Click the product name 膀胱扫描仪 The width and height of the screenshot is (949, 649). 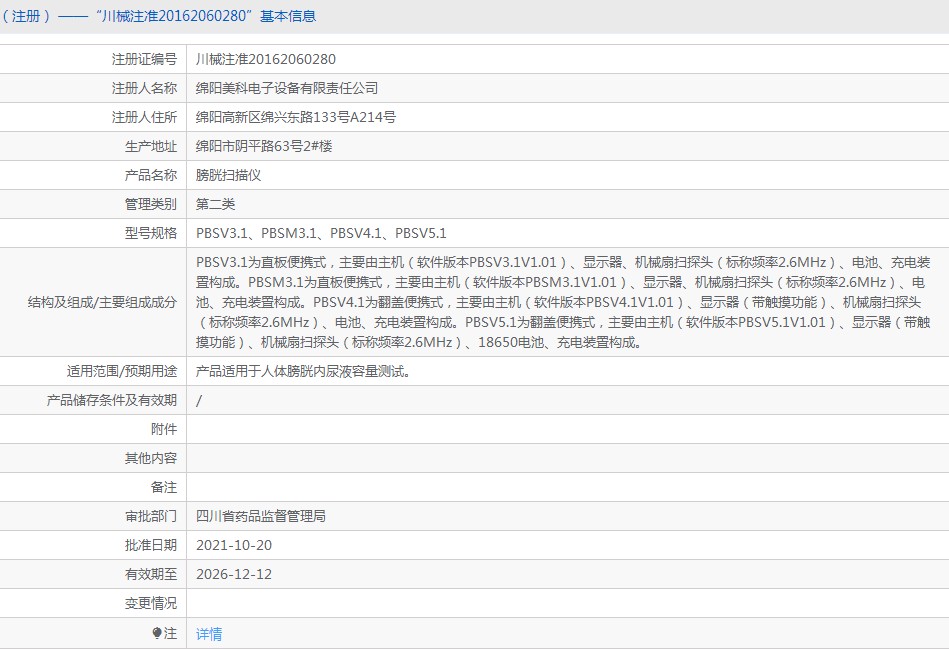(228, 176)
